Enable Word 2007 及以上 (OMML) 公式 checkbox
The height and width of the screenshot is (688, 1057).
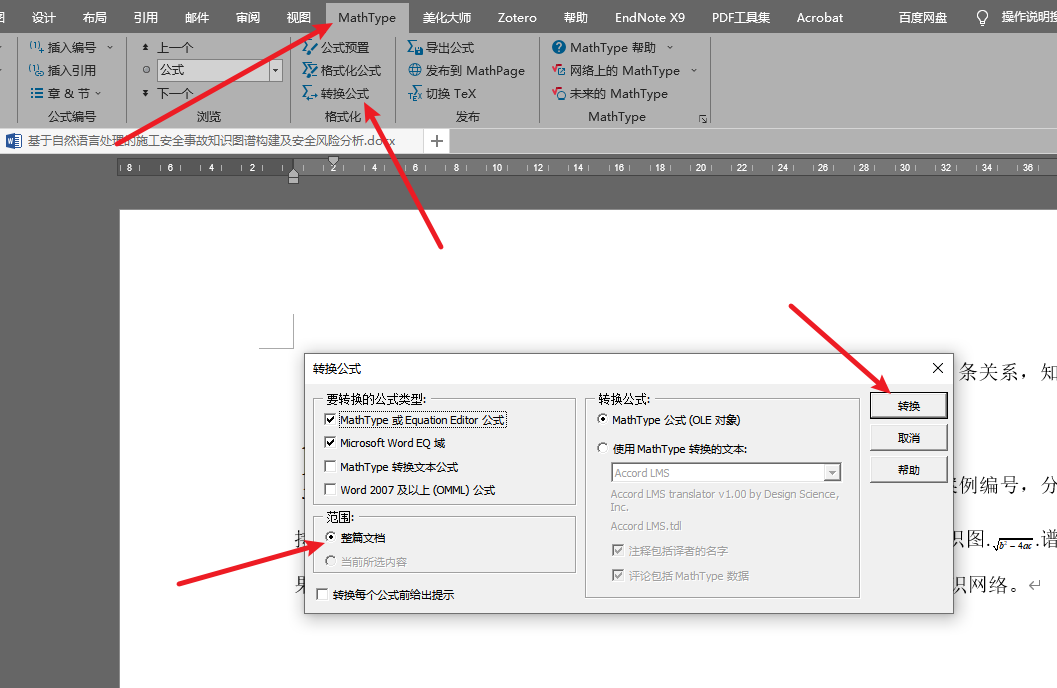tap(330, 489)
